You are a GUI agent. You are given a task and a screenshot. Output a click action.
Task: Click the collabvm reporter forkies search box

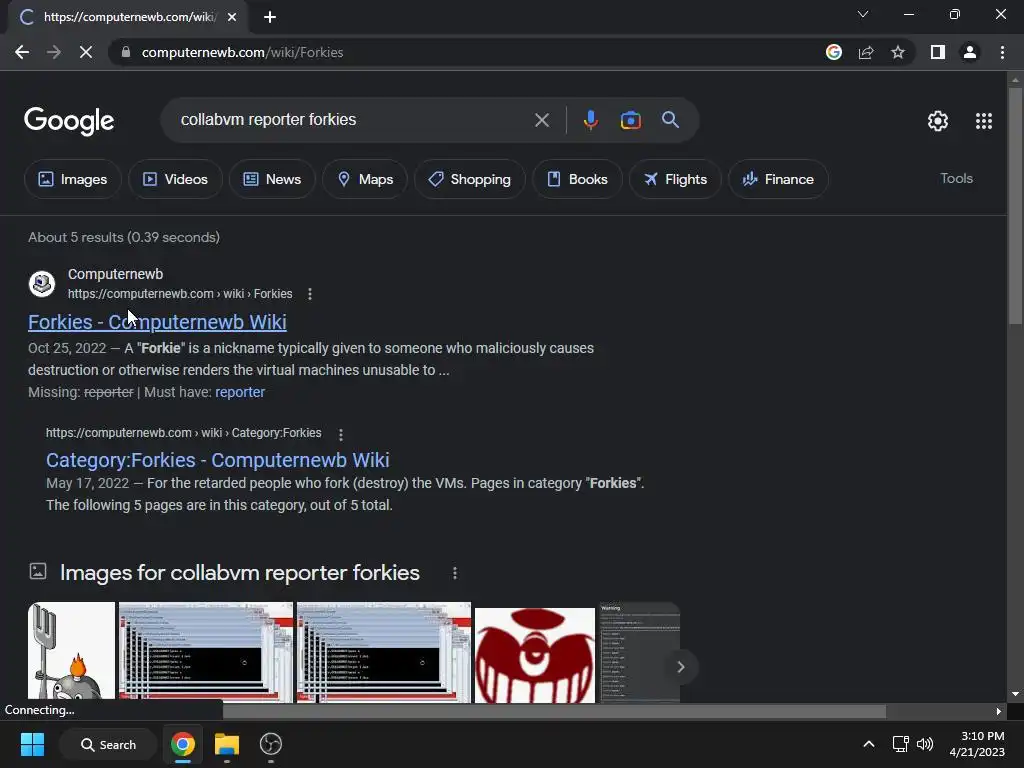(x=353, y=120)
